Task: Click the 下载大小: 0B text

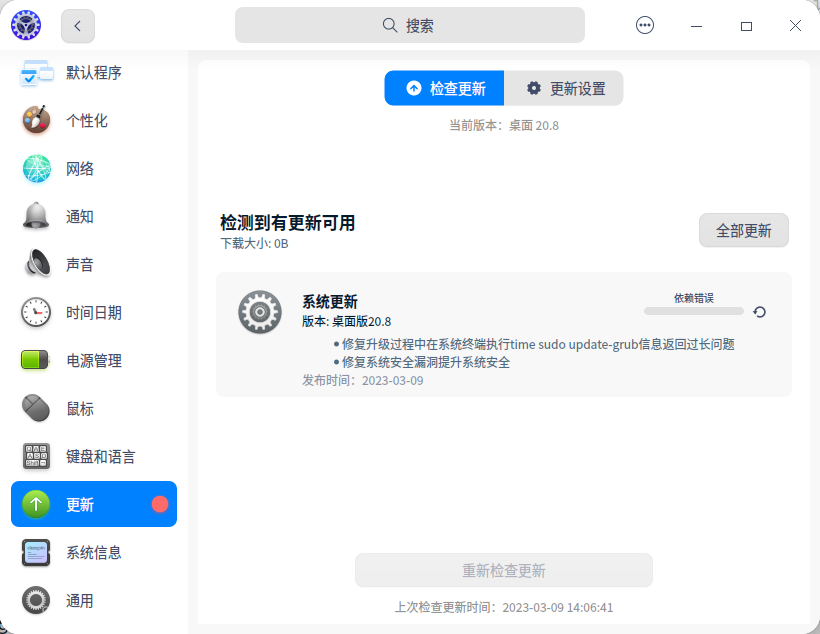Action: (254, 244)
